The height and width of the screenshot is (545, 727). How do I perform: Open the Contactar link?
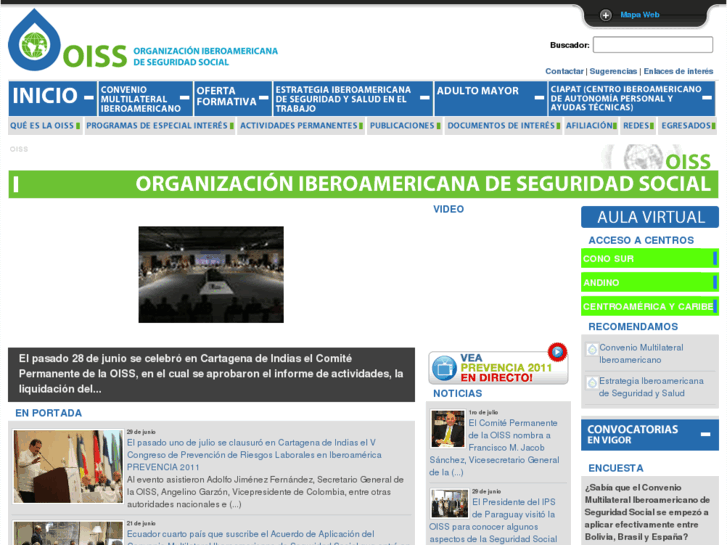[x=564, y=71]
